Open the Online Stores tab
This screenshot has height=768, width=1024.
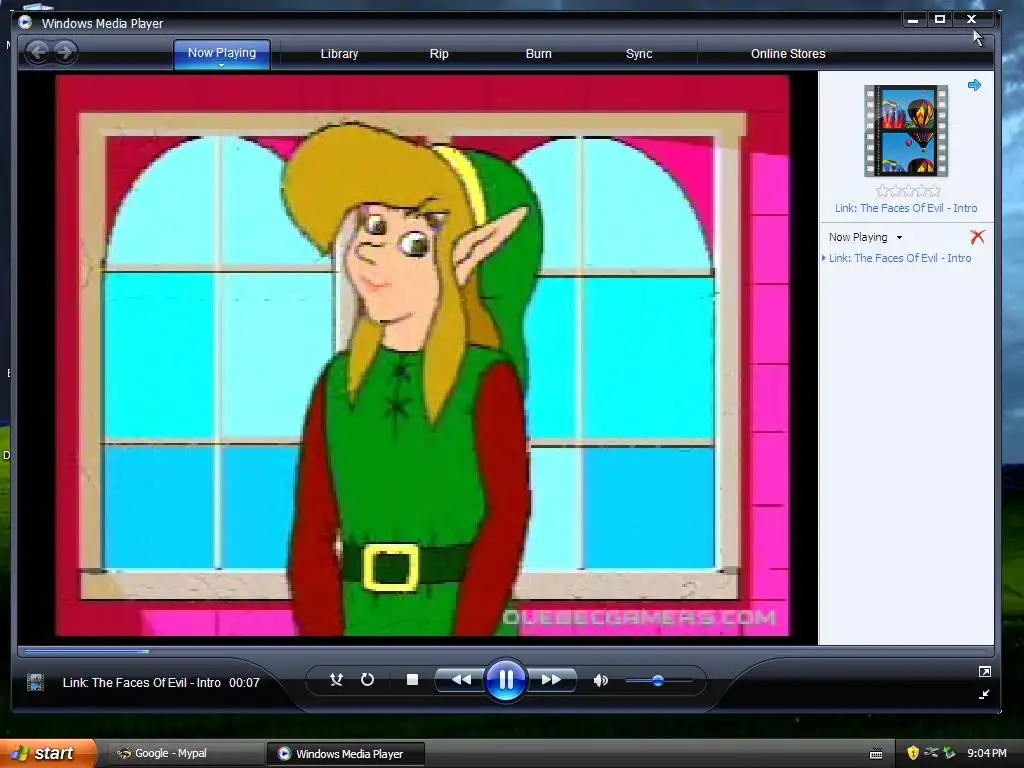[788, 54]
